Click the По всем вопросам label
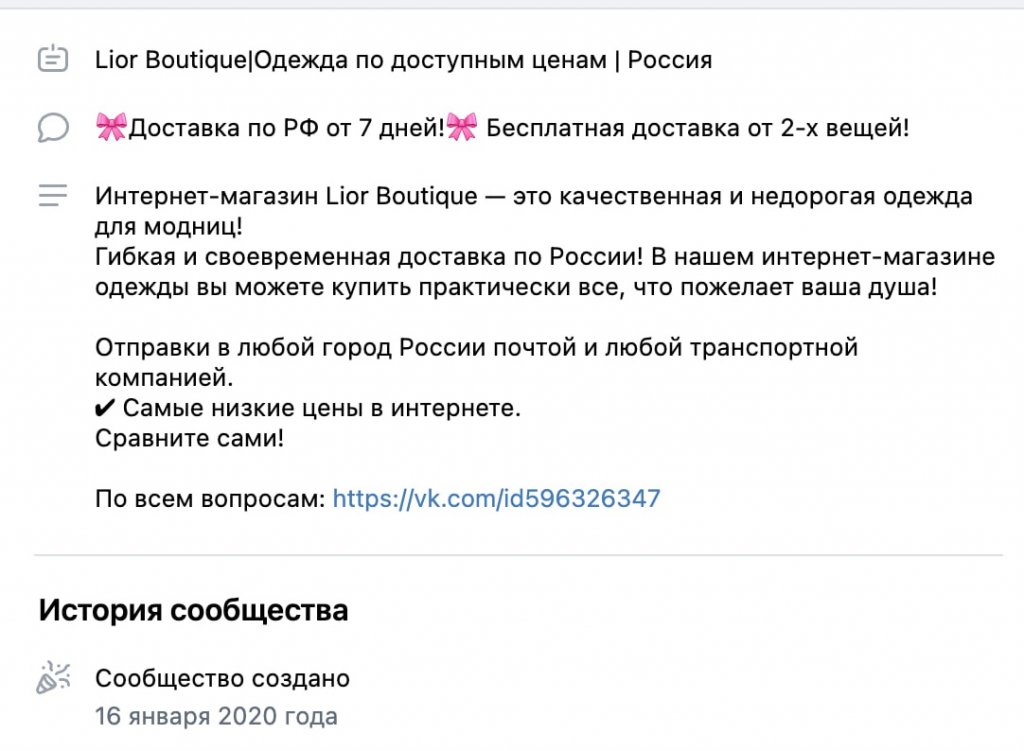Image resolution: width=1024 pixels, height=751 pixels. (x=210, y=498)
